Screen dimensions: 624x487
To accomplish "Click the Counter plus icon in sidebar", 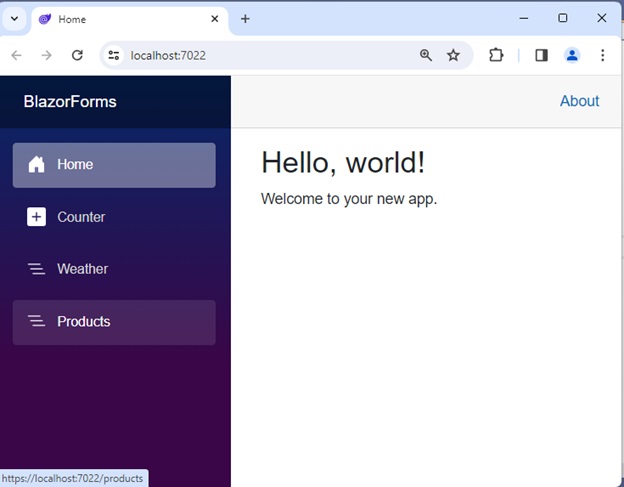I will [37, 217].
